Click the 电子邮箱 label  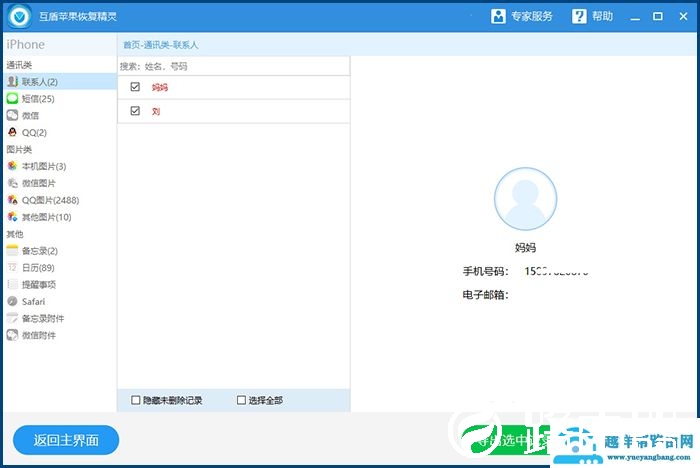(485, 295)
